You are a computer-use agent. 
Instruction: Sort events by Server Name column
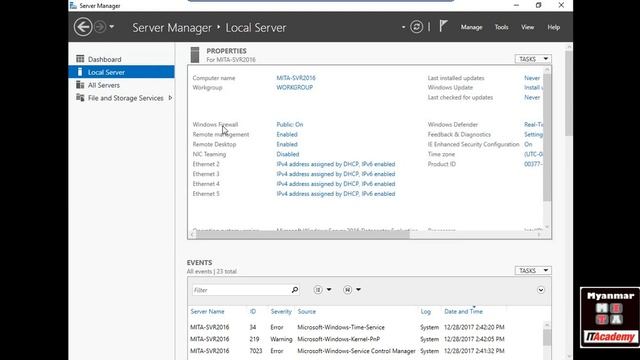click(x=207, y=311)
